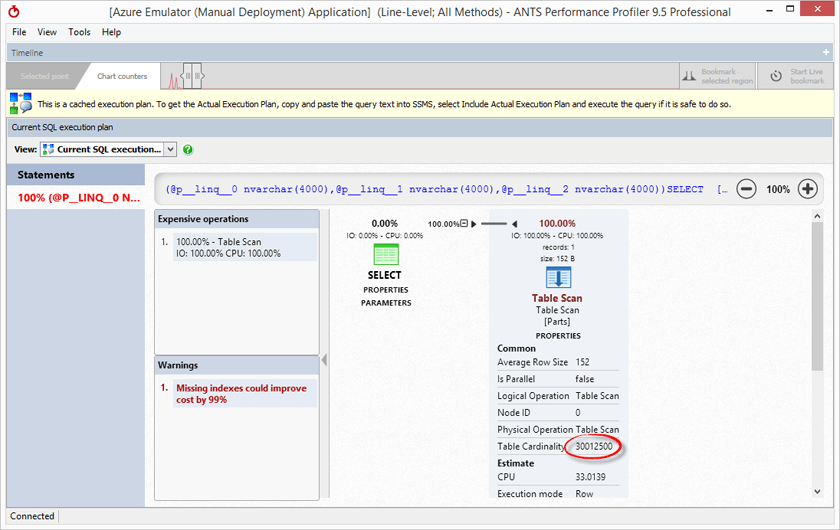Click the Connected status text

[x=32, y=516]
